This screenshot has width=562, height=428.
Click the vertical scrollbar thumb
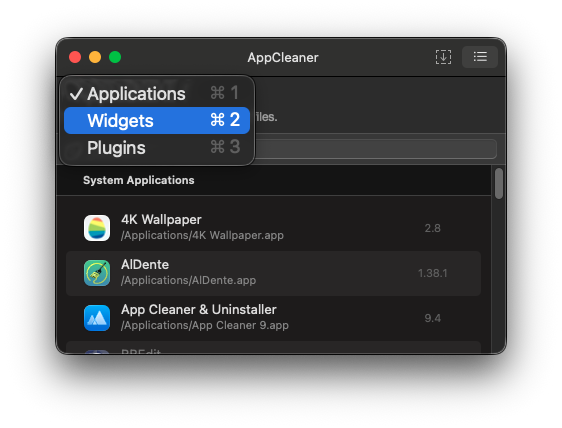pyautogui.click(x=499, y=184)
